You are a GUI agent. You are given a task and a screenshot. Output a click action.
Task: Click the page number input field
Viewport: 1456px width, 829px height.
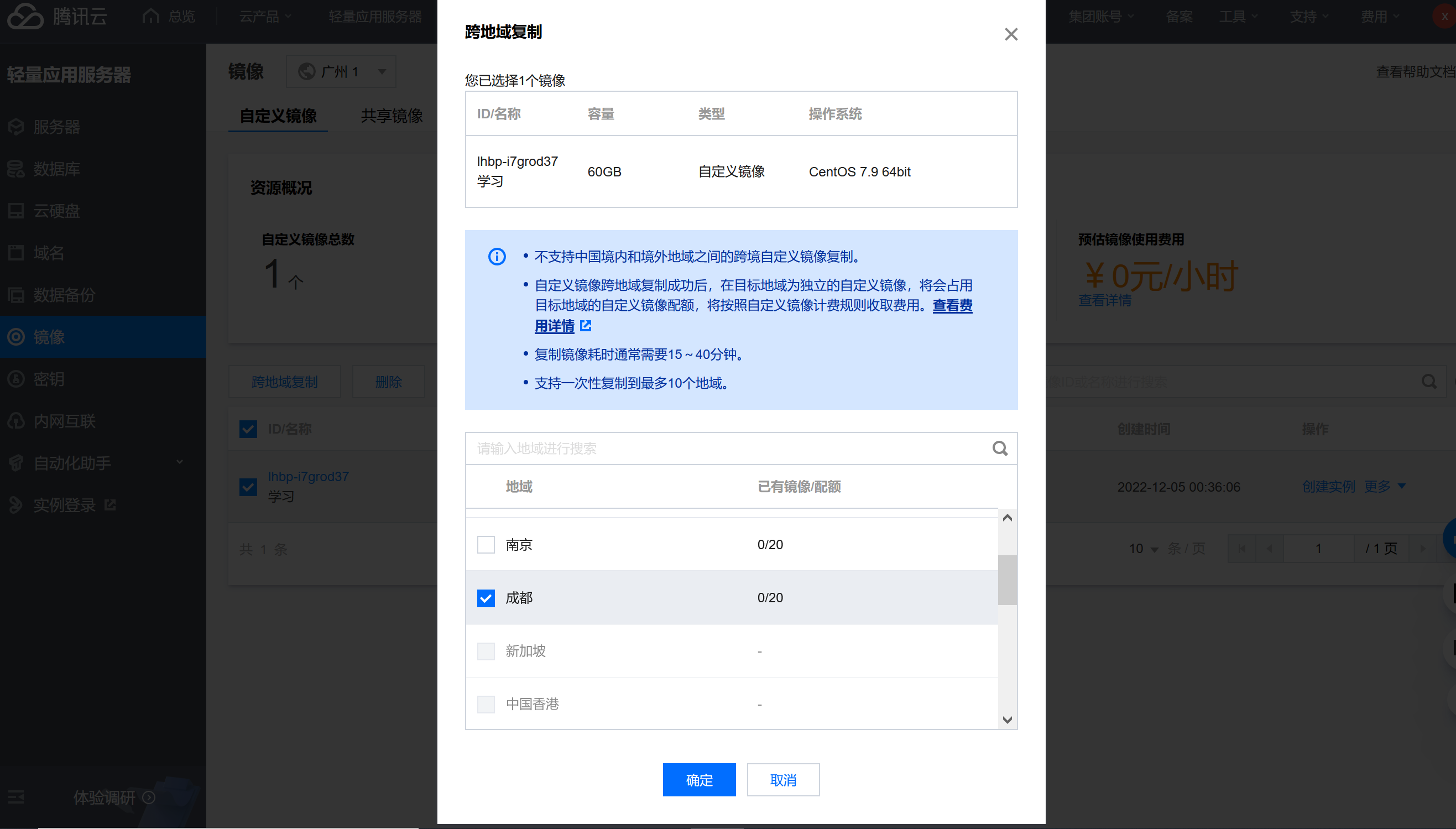[1318, 548]
